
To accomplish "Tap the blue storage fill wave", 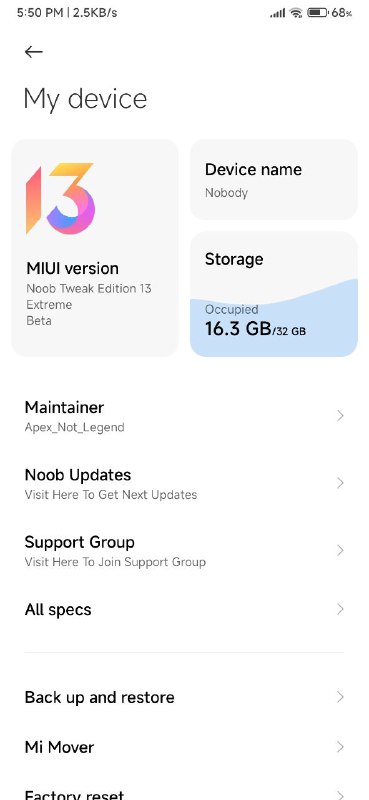I will tap(274, 318).
